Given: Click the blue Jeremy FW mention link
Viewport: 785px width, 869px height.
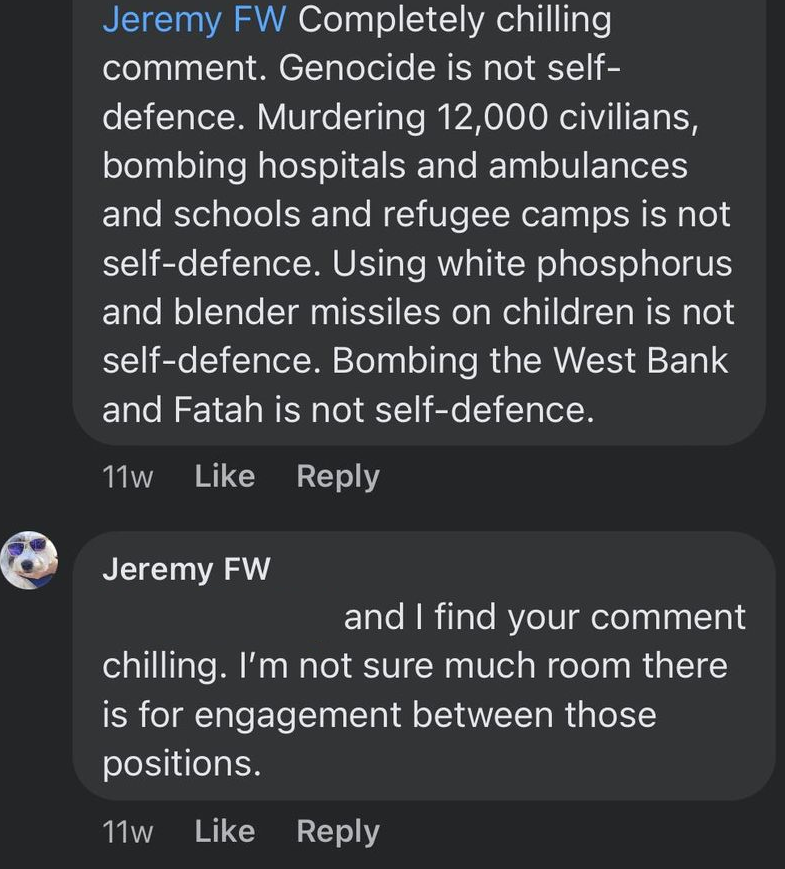Looking at the screenshot, I should pyautogui.click(x=194, y=21).
